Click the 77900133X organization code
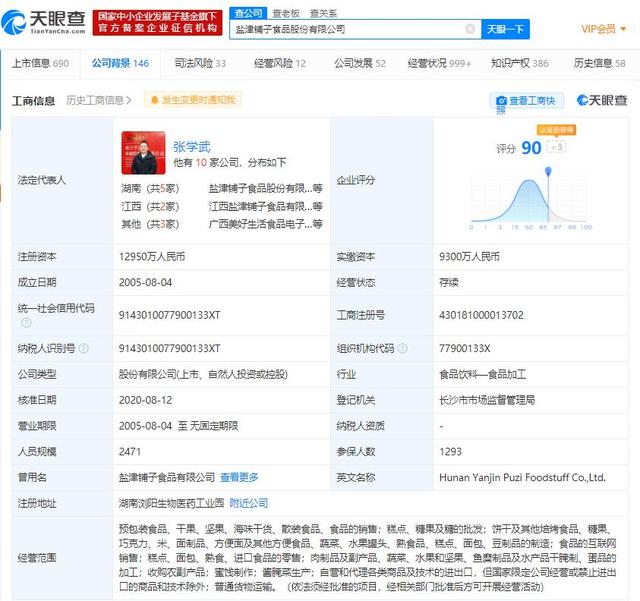 464,348
